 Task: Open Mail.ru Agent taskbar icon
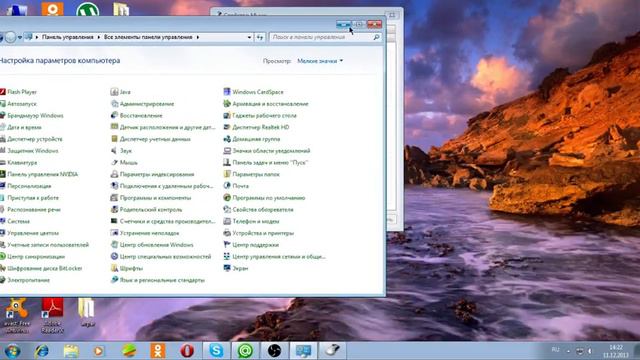[245, 351]
